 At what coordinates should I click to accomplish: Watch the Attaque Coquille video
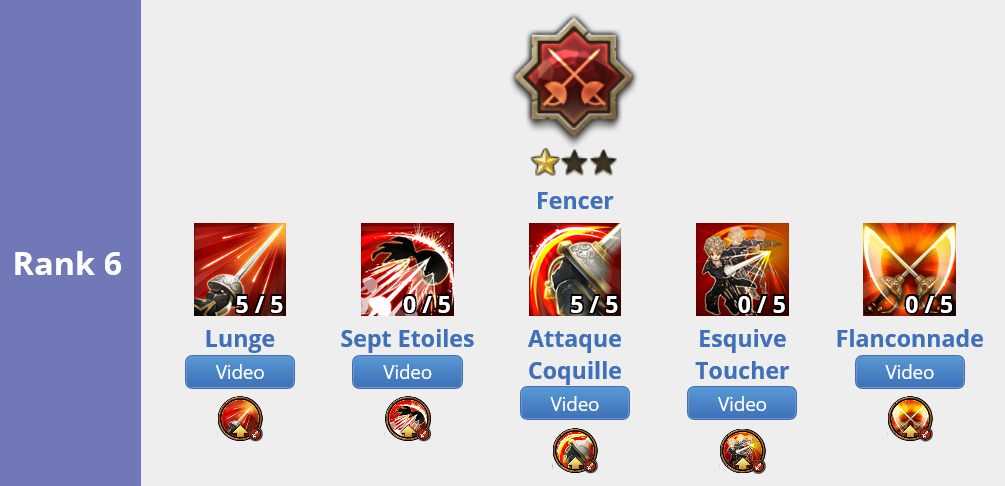(575, 403)
